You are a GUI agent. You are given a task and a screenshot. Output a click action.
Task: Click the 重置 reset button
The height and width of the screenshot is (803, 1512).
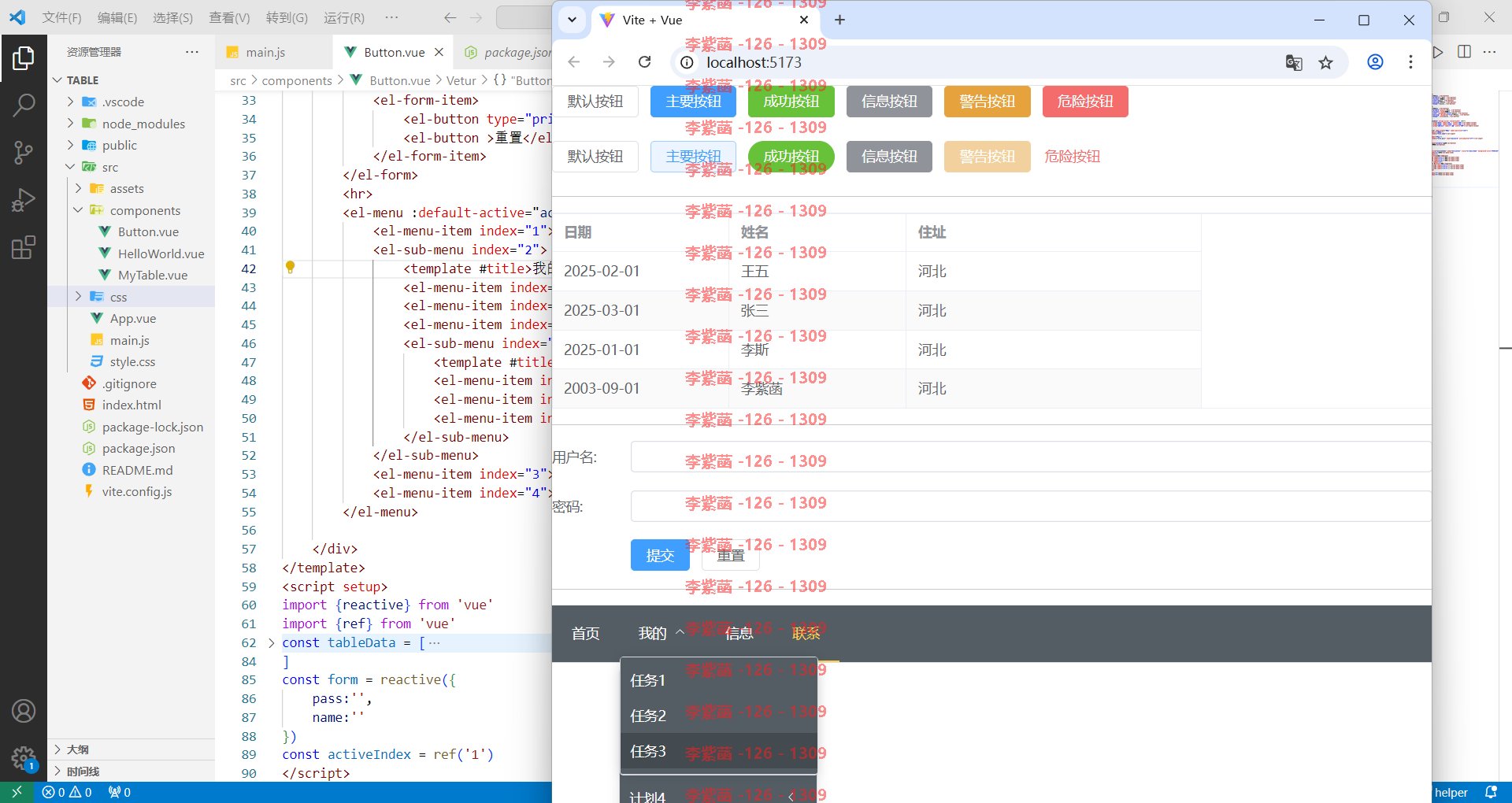tap(730, 555)
